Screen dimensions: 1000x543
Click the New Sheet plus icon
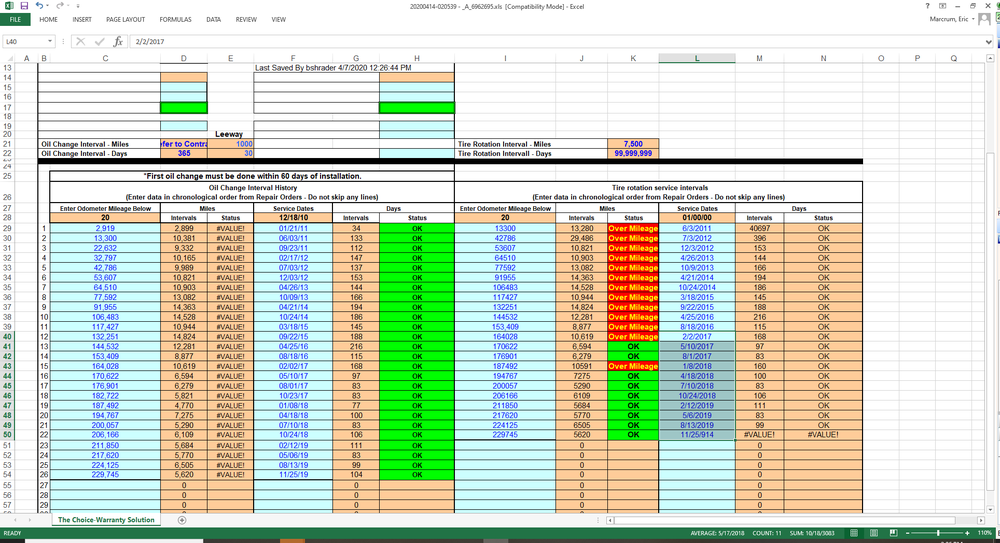(x=181, y=520)
